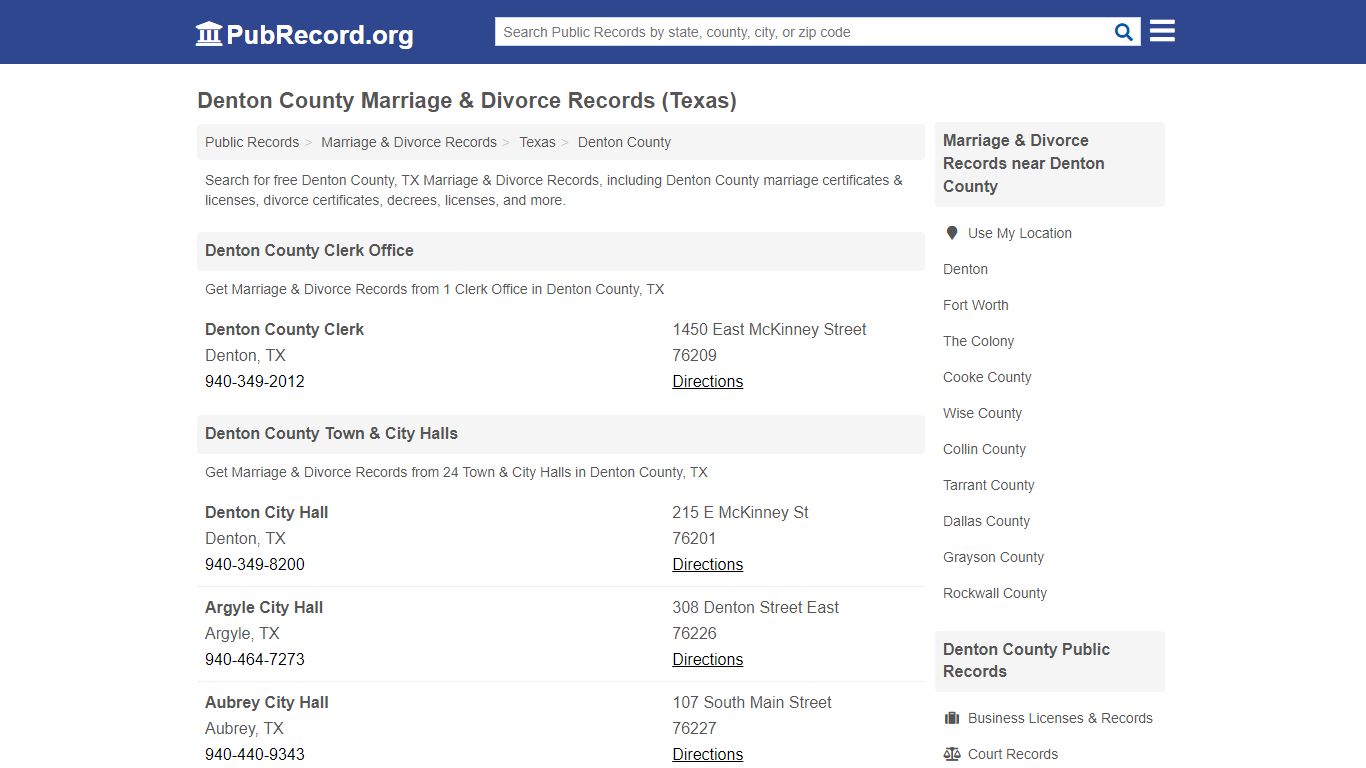Screen dimensions: 1366x768
Task: Open Argyle City Hall listing
Action: tap(264, 607)
